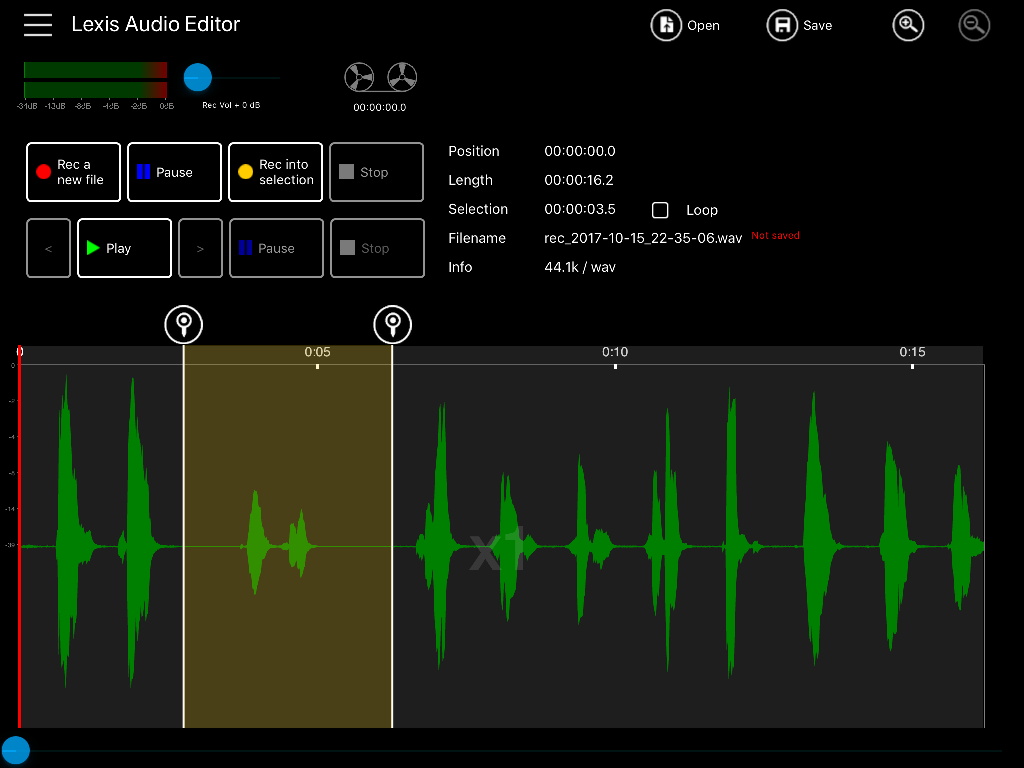The image size is (1024, 768).
Task: Zoom in with the magnifier plus icon
Action: tap(908, 25)
